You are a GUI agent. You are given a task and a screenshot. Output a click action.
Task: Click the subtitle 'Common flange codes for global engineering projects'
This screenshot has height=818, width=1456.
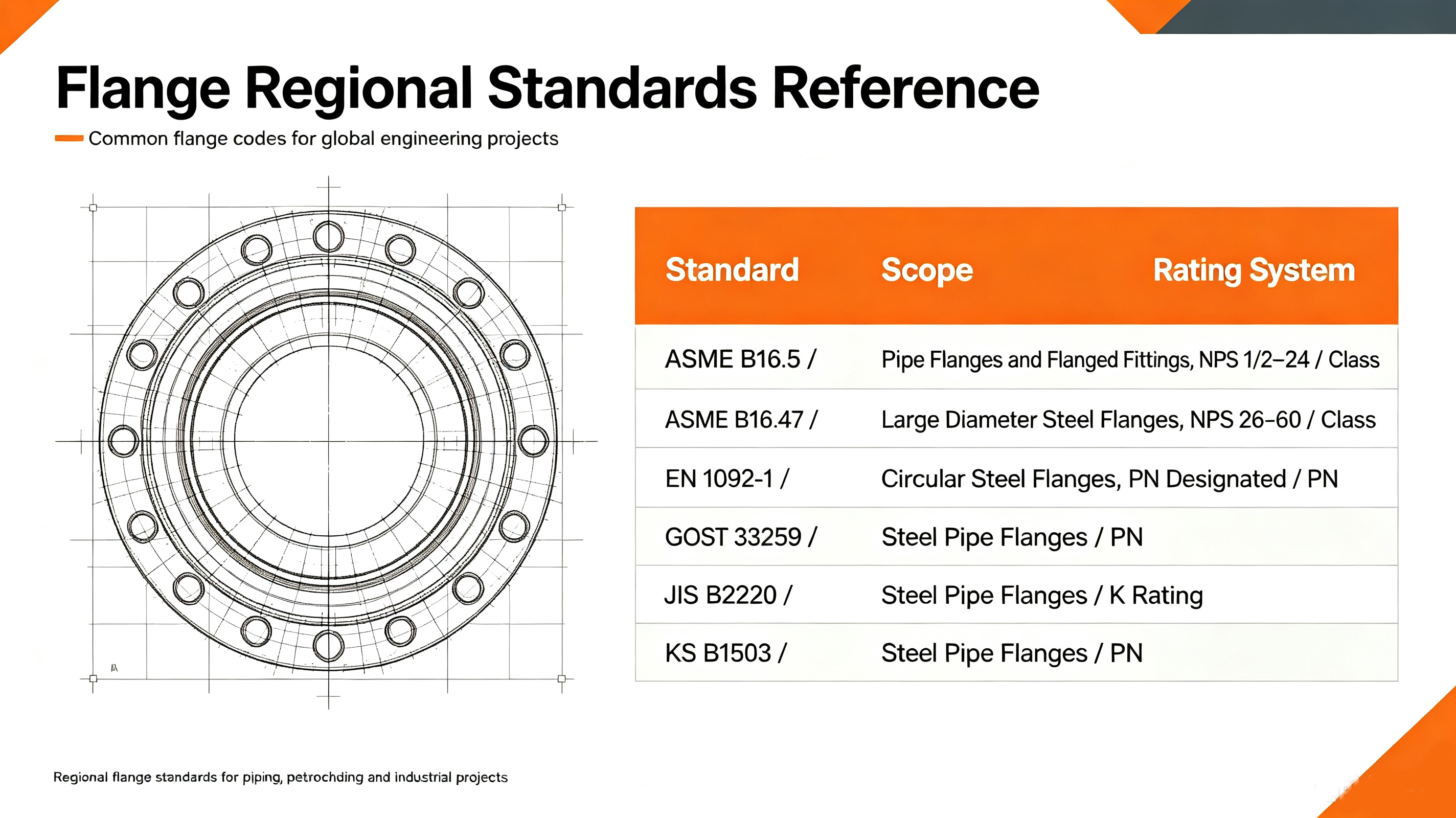click(x=323, y=139)
